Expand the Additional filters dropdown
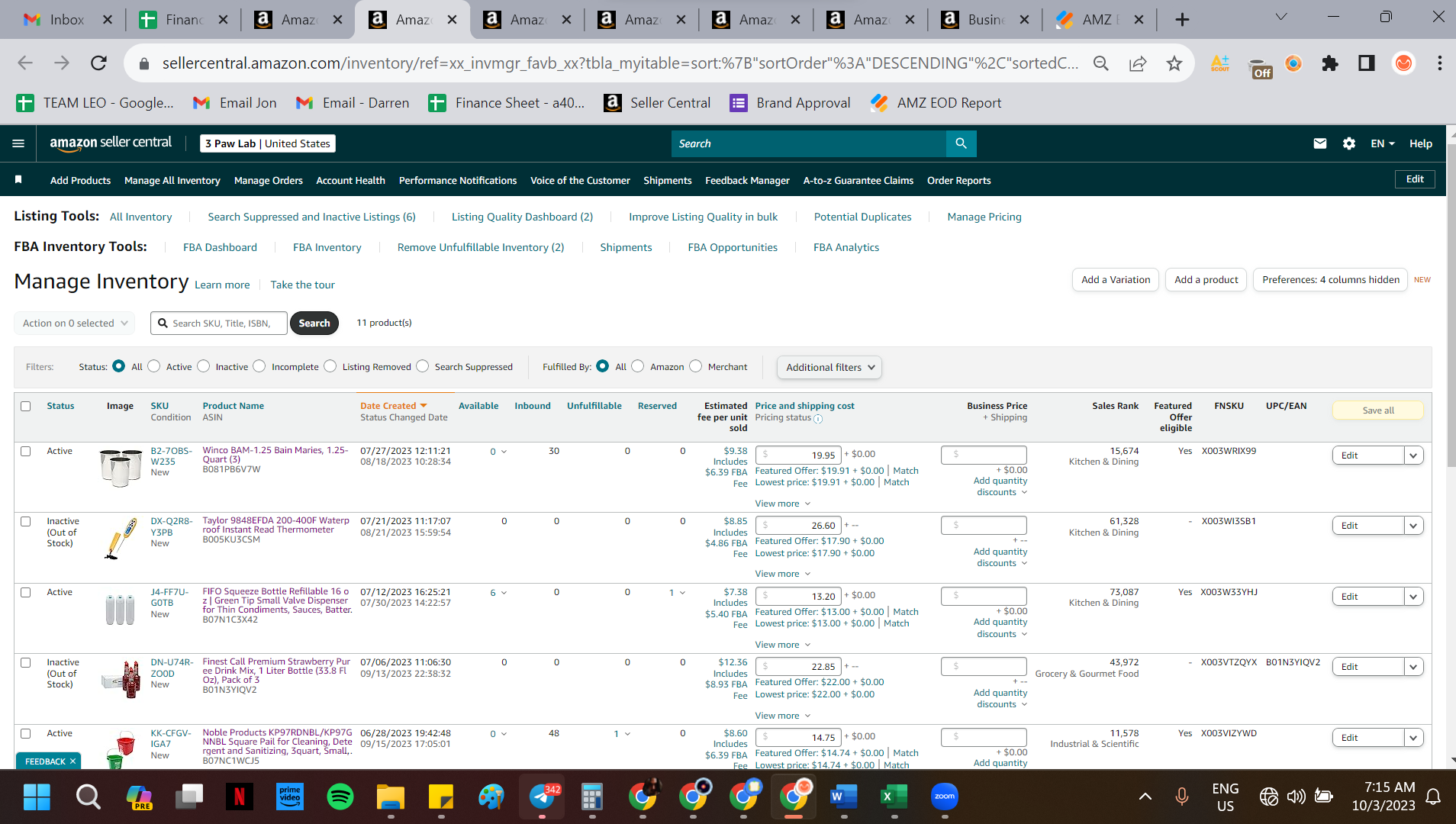Screen dimensions: 1456x824 coord(829,367)
